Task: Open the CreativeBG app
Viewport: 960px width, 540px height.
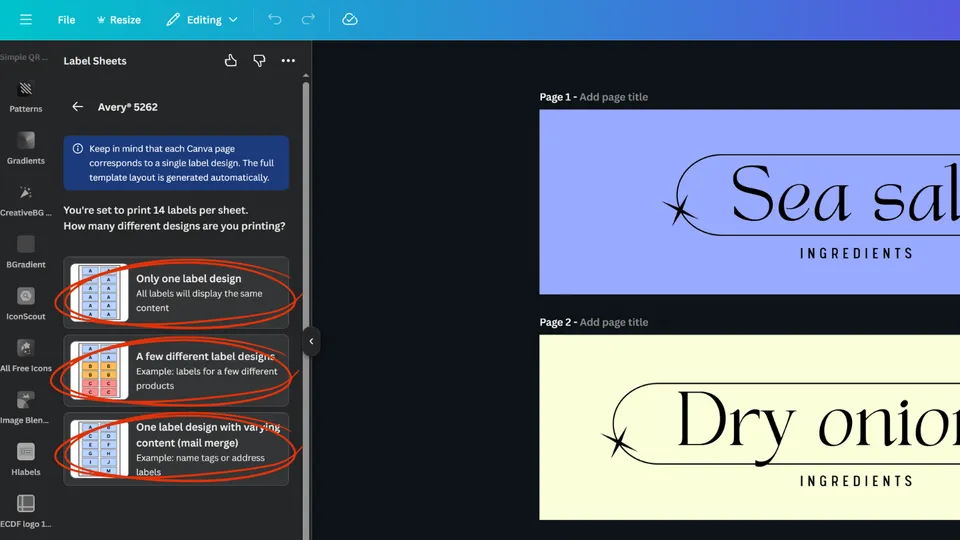Action: (26, 201)
